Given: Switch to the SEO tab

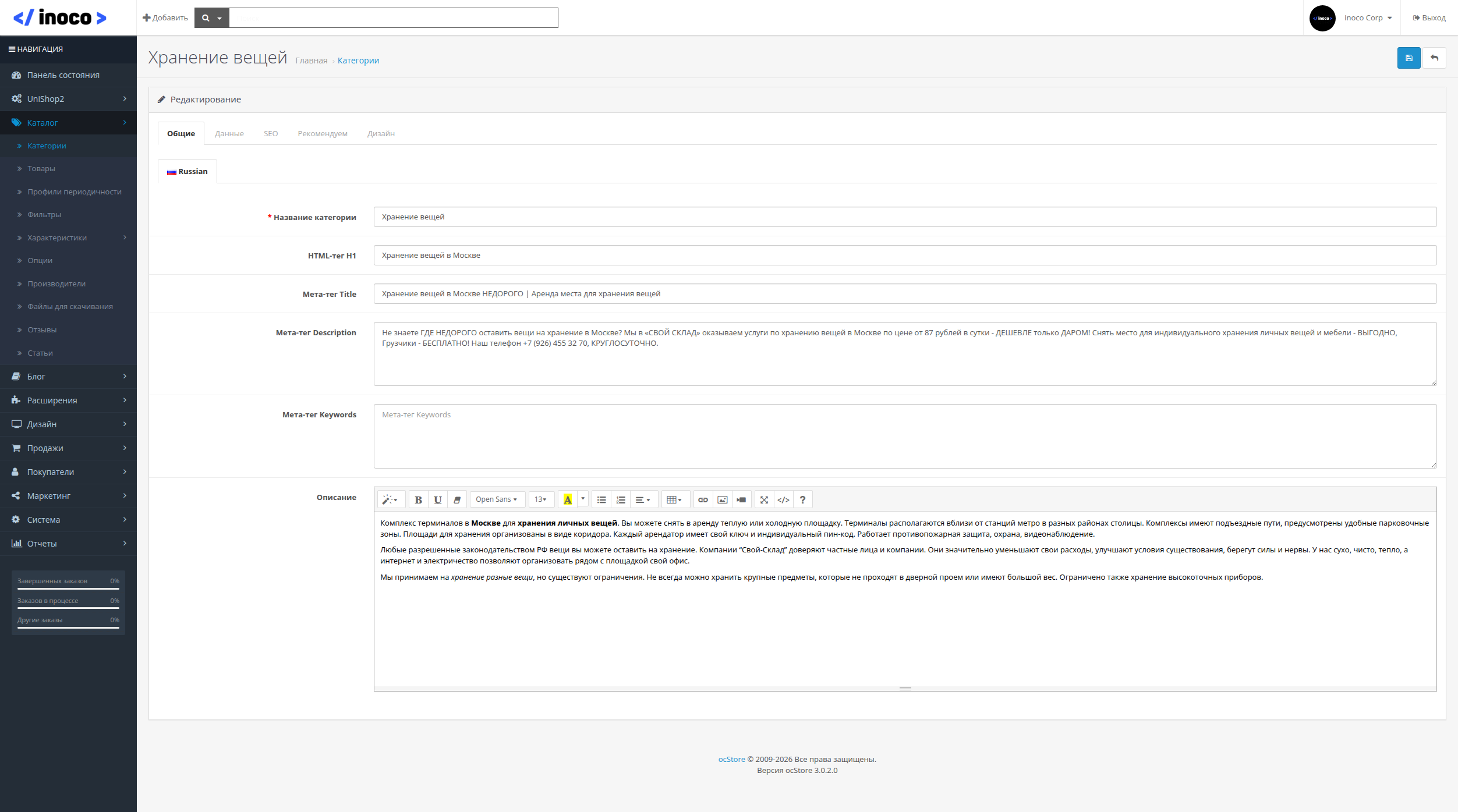Looking at the screenshot, I should pyautogui.click(x=271, y=133).
